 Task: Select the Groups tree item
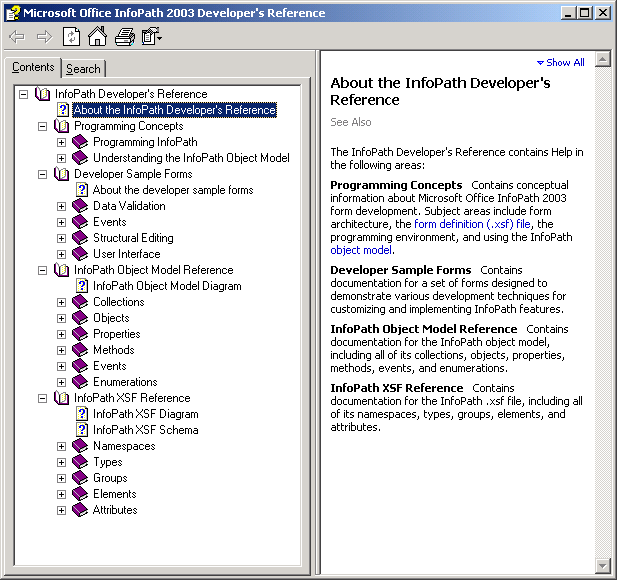click(x=110, y=478)
